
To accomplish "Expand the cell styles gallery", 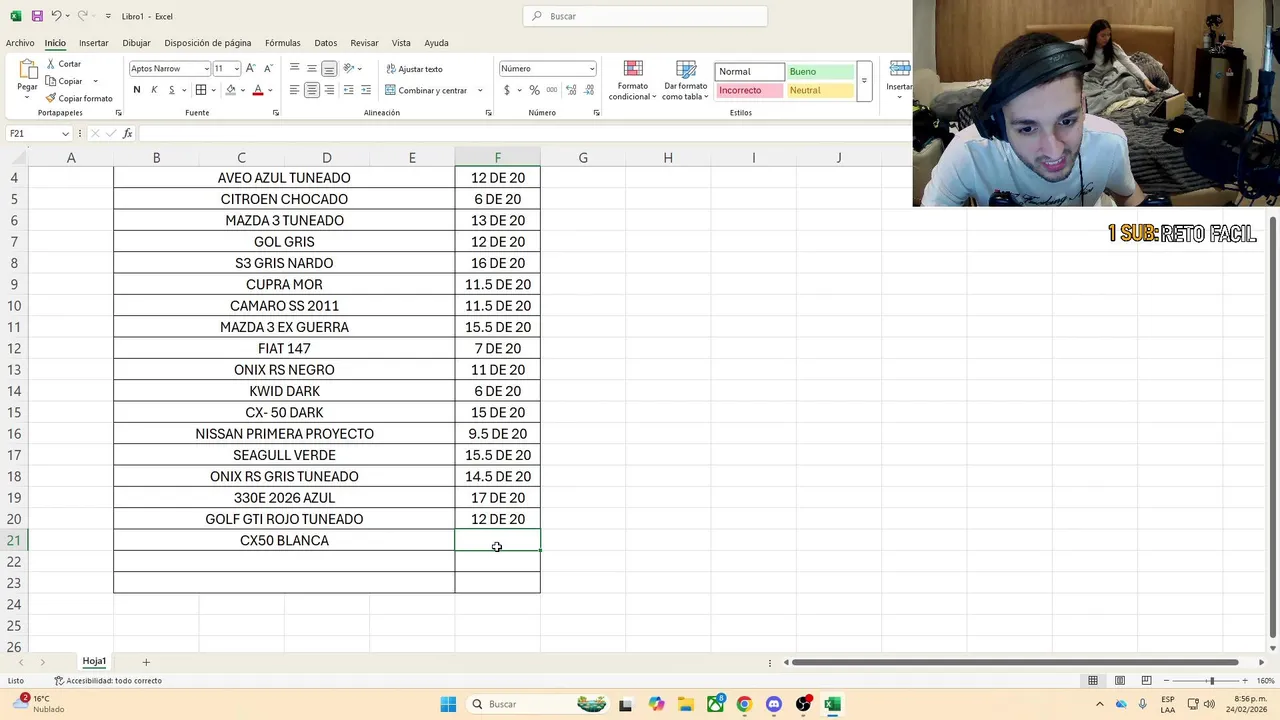I will [865, 81].
